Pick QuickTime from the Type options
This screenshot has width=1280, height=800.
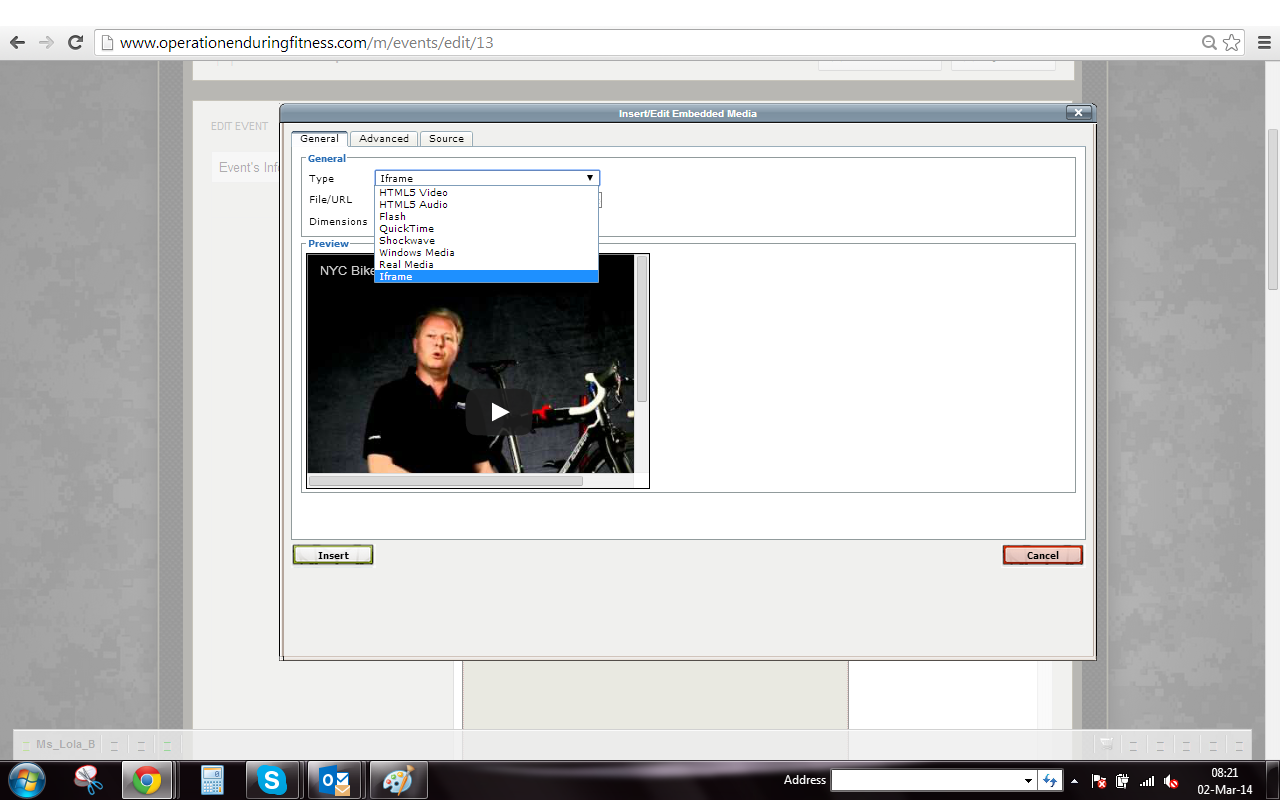(x=406, y=229)
